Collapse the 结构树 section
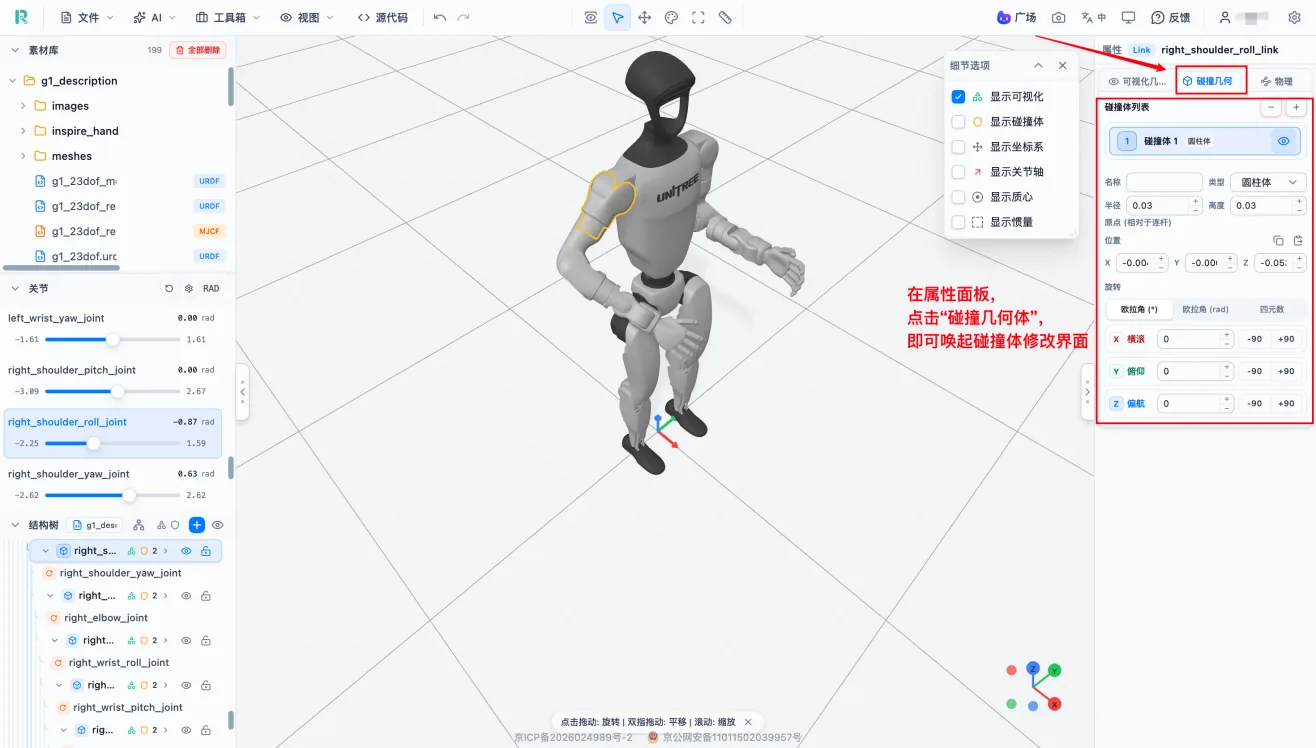 [x=15, y=525]
